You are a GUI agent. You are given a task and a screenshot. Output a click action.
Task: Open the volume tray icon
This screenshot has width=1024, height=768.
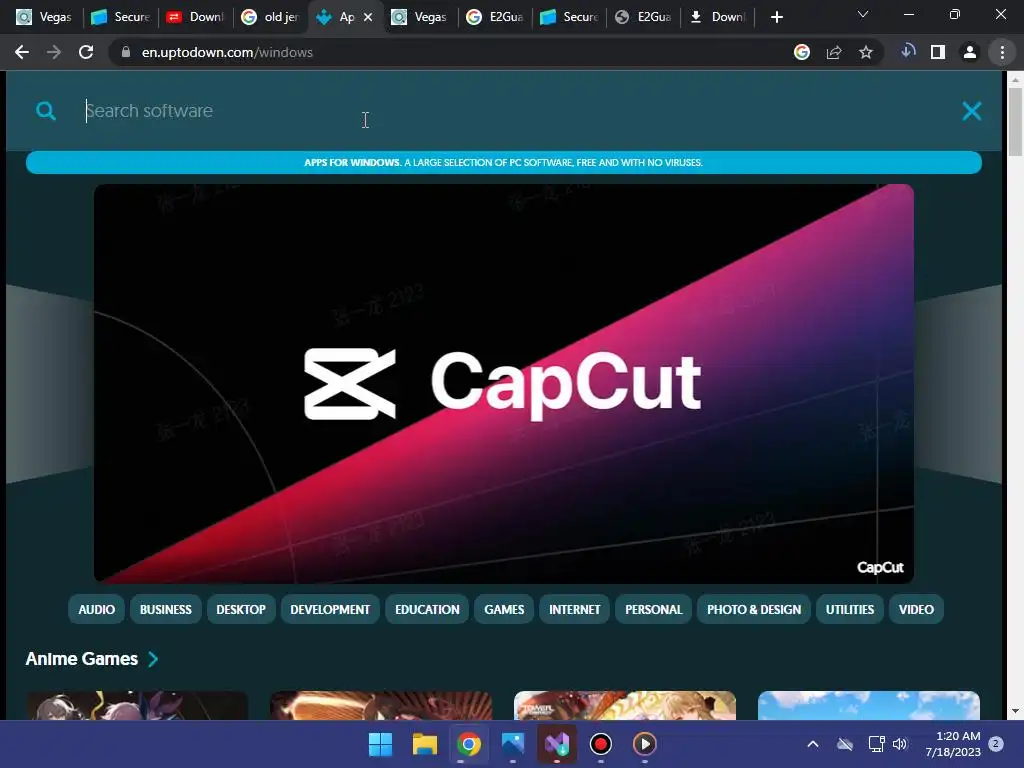[900, 744]
